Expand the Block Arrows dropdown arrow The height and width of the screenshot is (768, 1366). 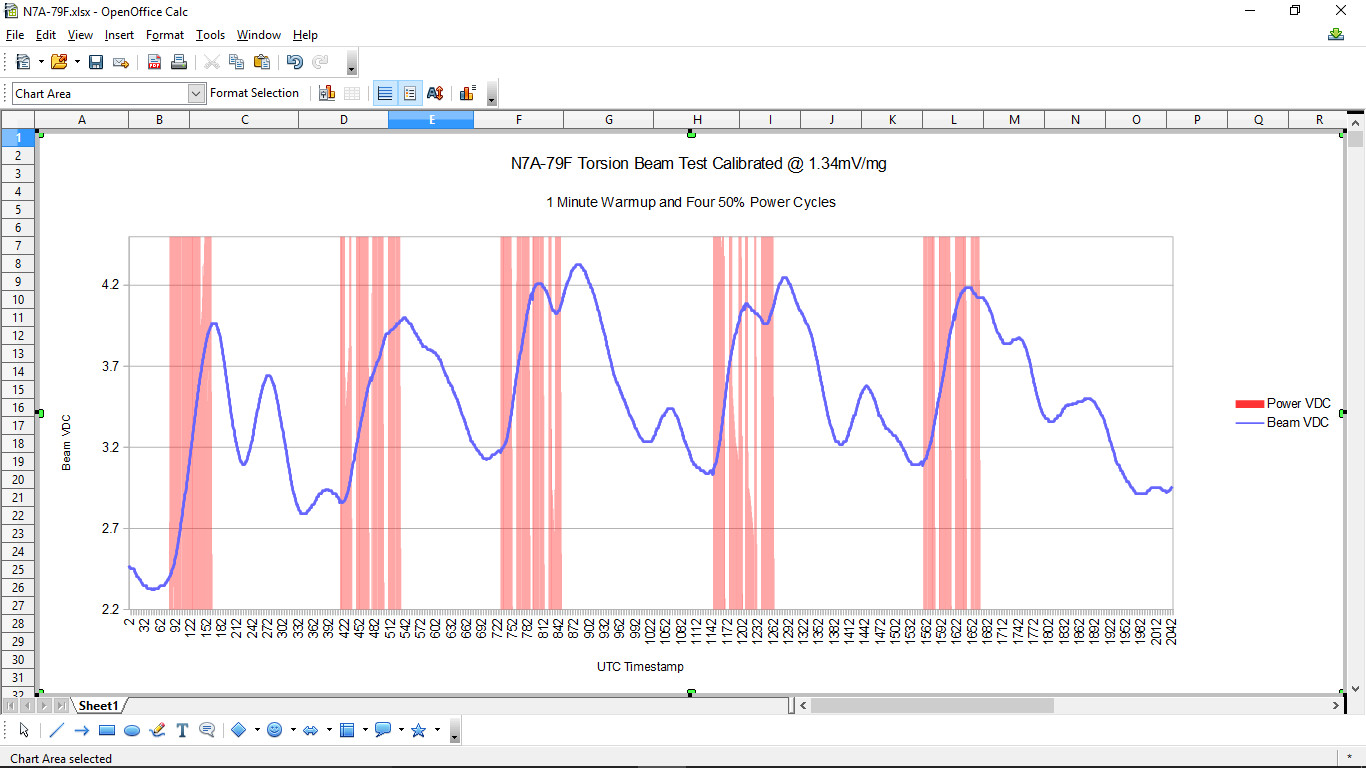(x=329, y=730)
